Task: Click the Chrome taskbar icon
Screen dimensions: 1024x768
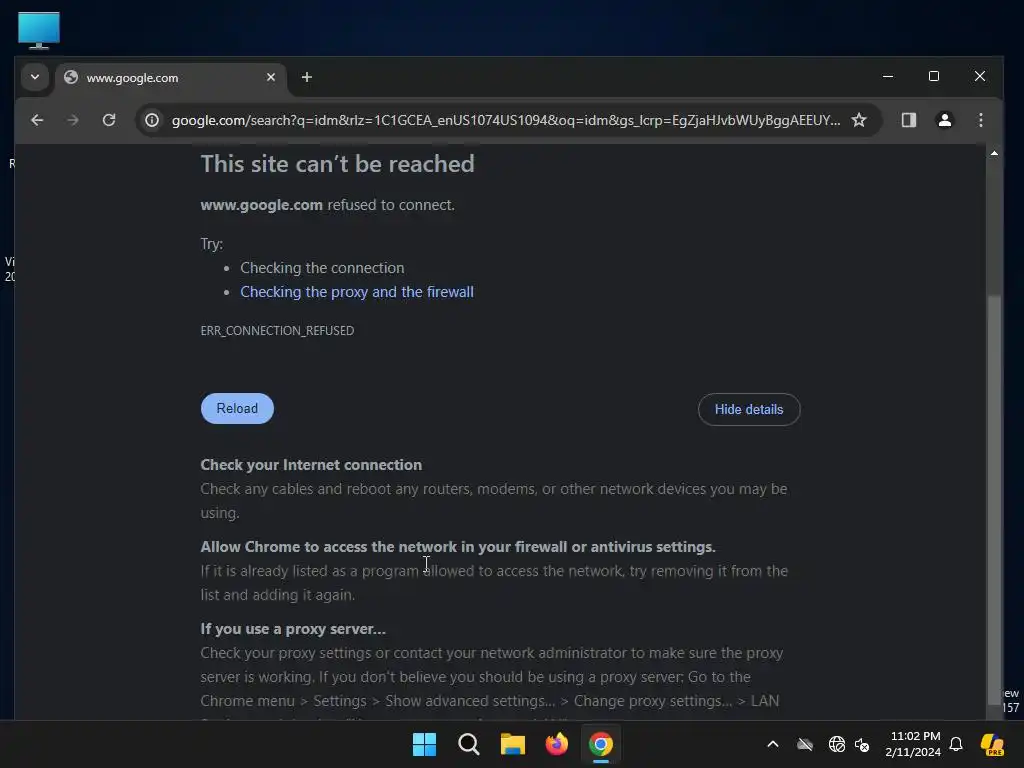Action: (601, 744)
